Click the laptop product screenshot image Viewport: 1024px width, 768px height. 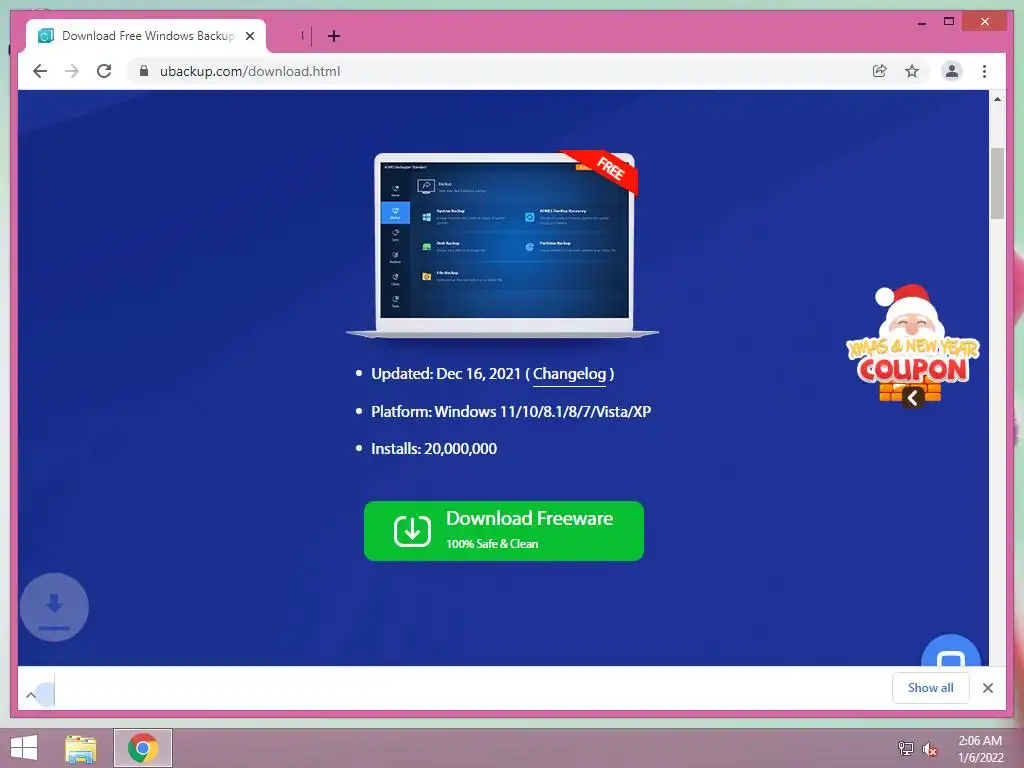pos(502,244)
